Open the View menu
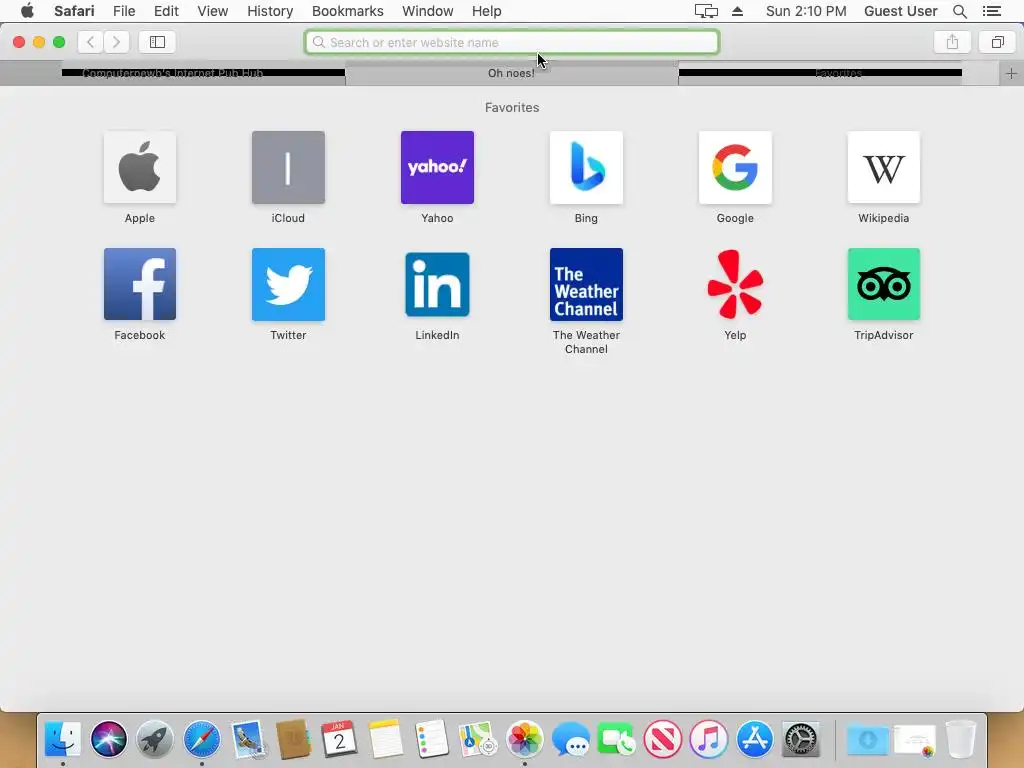 click(212, 11)
